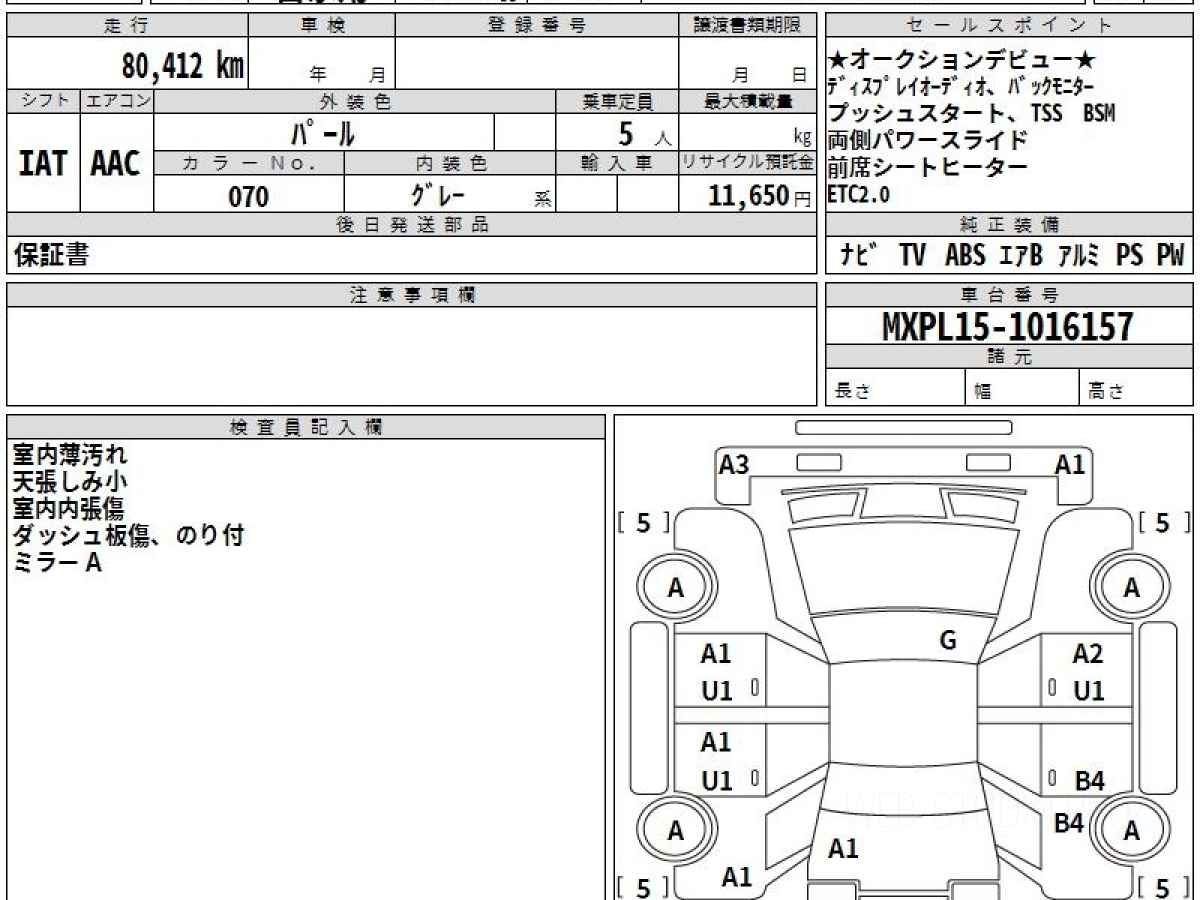Click the 後日発送部品 header
The image size is (1200, 900).
tap(411, 225)
